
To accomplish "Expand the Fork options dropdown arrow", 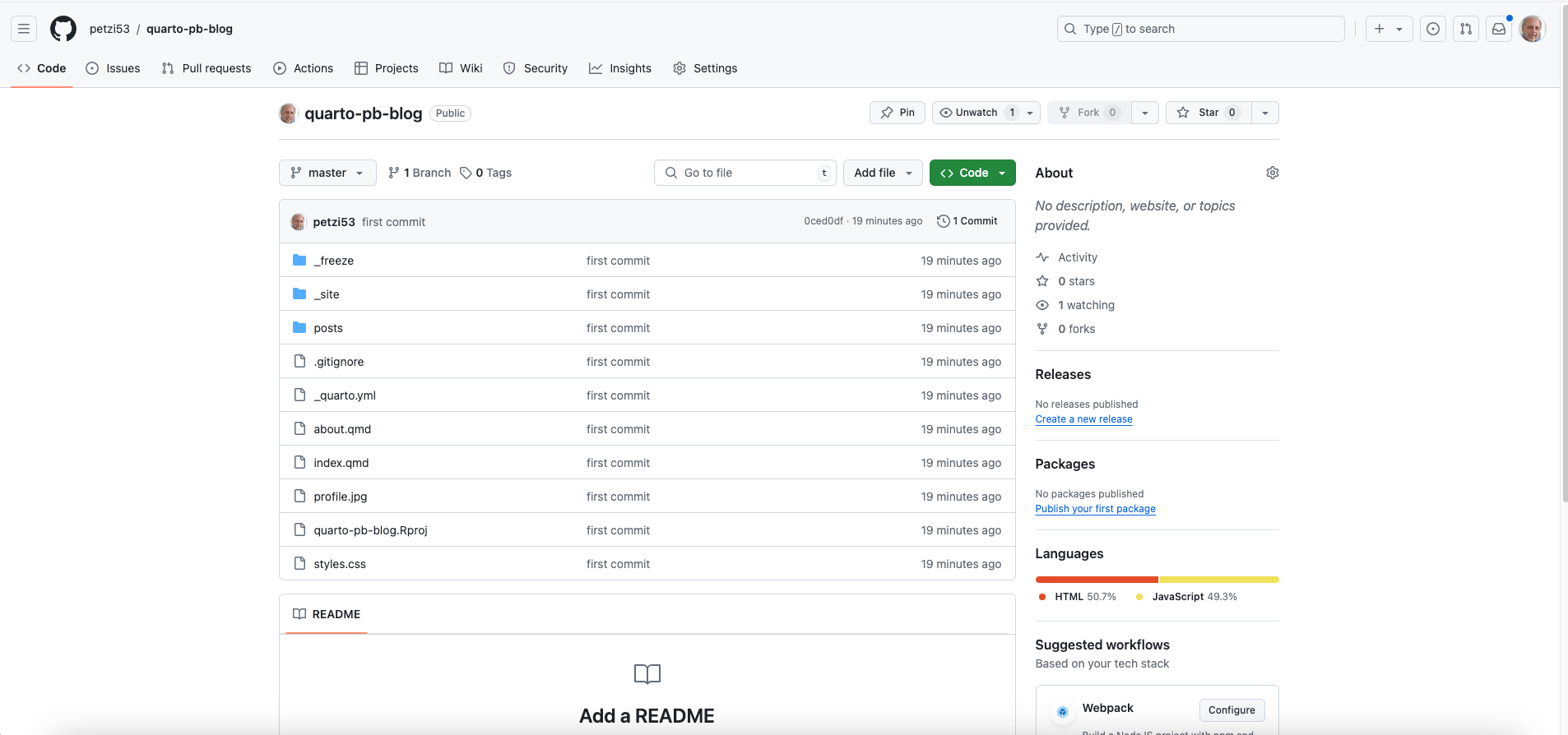I will point(1145,113).
